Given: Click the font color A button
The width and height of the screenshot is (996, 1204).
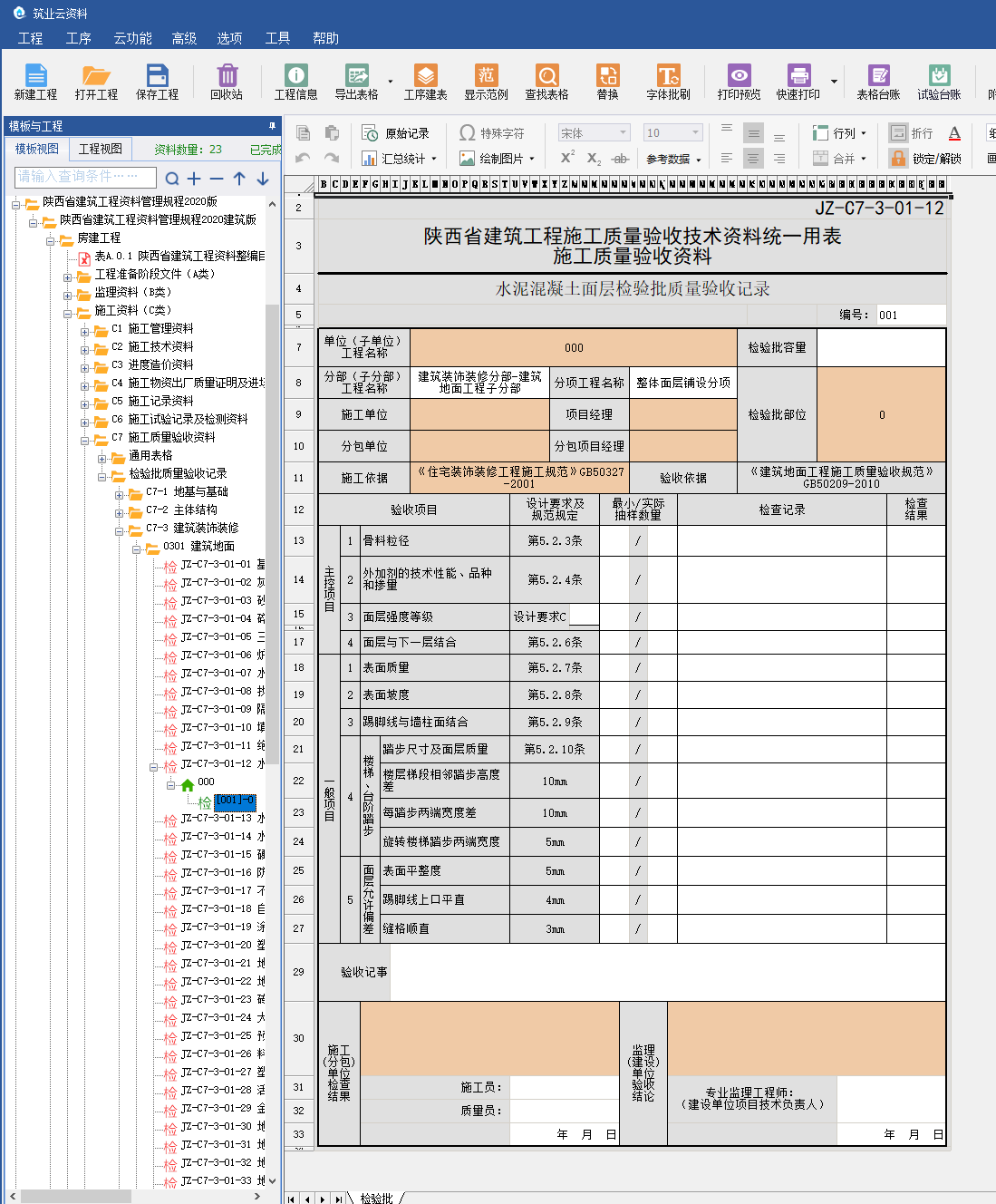Looking at the screenshot, I should [x=954, y=133].
